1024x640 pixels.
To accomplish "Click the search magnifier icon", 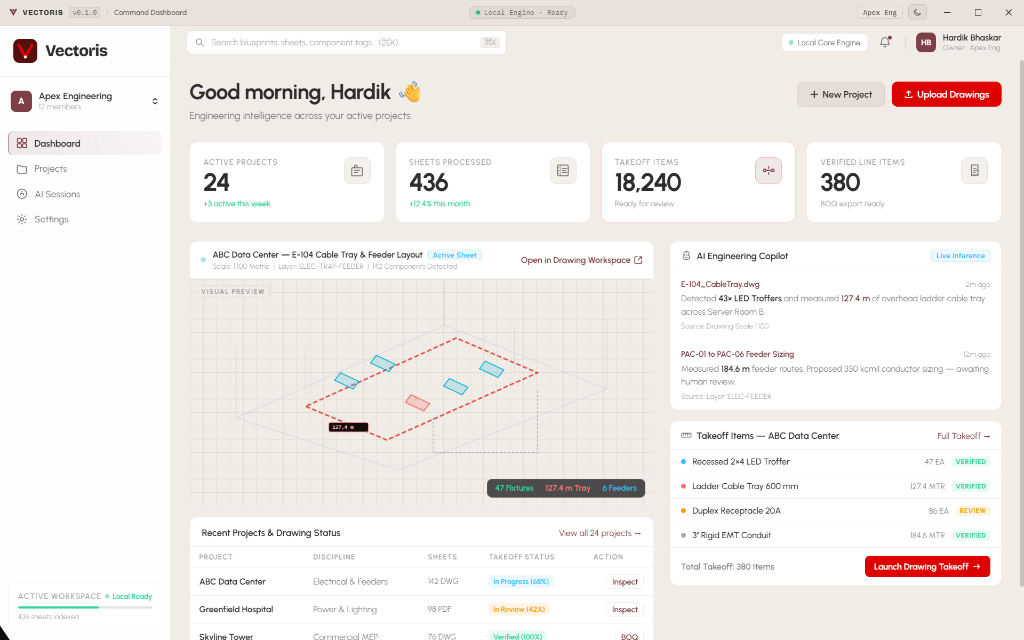I will [x=200, y=42].
